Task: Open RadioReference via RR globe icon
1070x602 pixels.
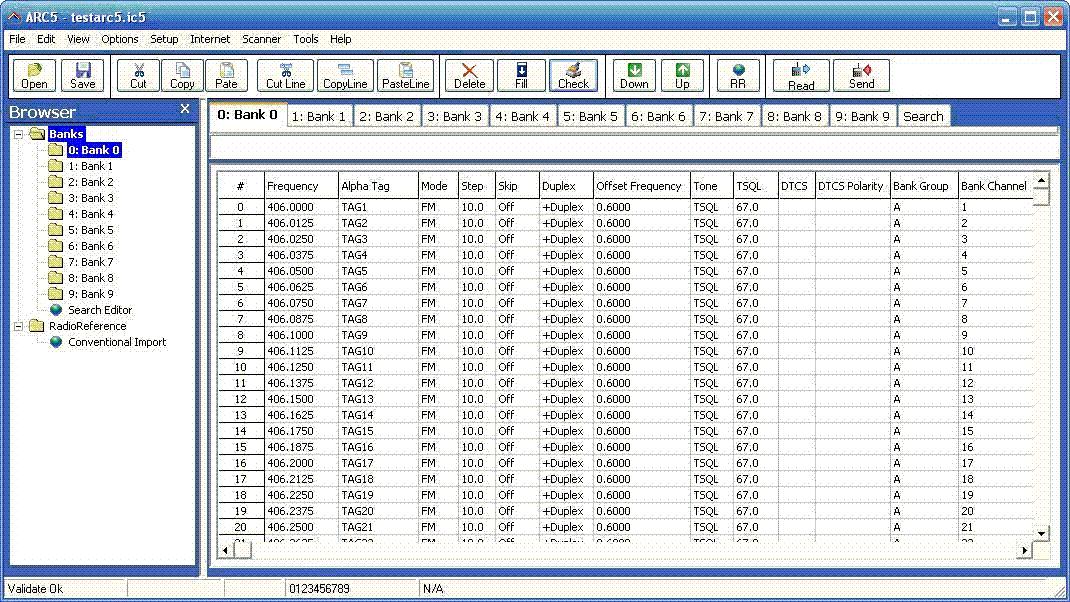Action: pos(738,75)
